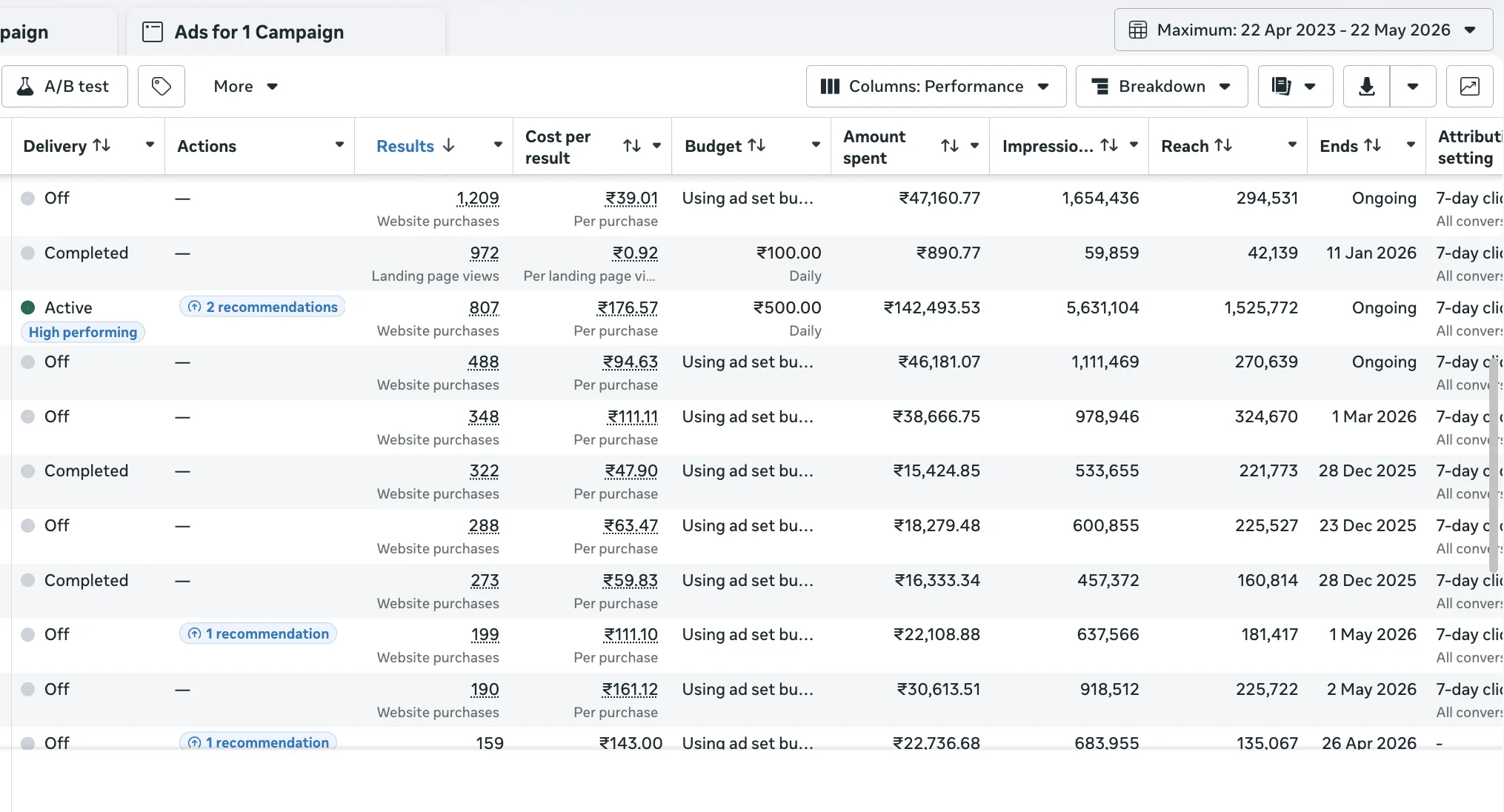The height and width of the screenshot is (812, 1504).
Task: Open Delivery column options caret
Action: pyautogui.click(x=150, y=144)
